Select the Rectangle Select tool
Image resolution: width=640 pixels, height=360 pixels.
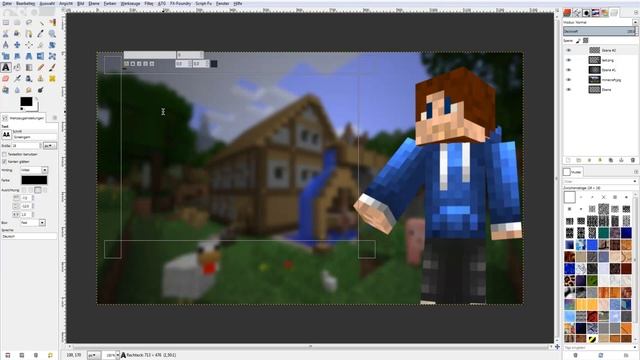coord(6,22)
